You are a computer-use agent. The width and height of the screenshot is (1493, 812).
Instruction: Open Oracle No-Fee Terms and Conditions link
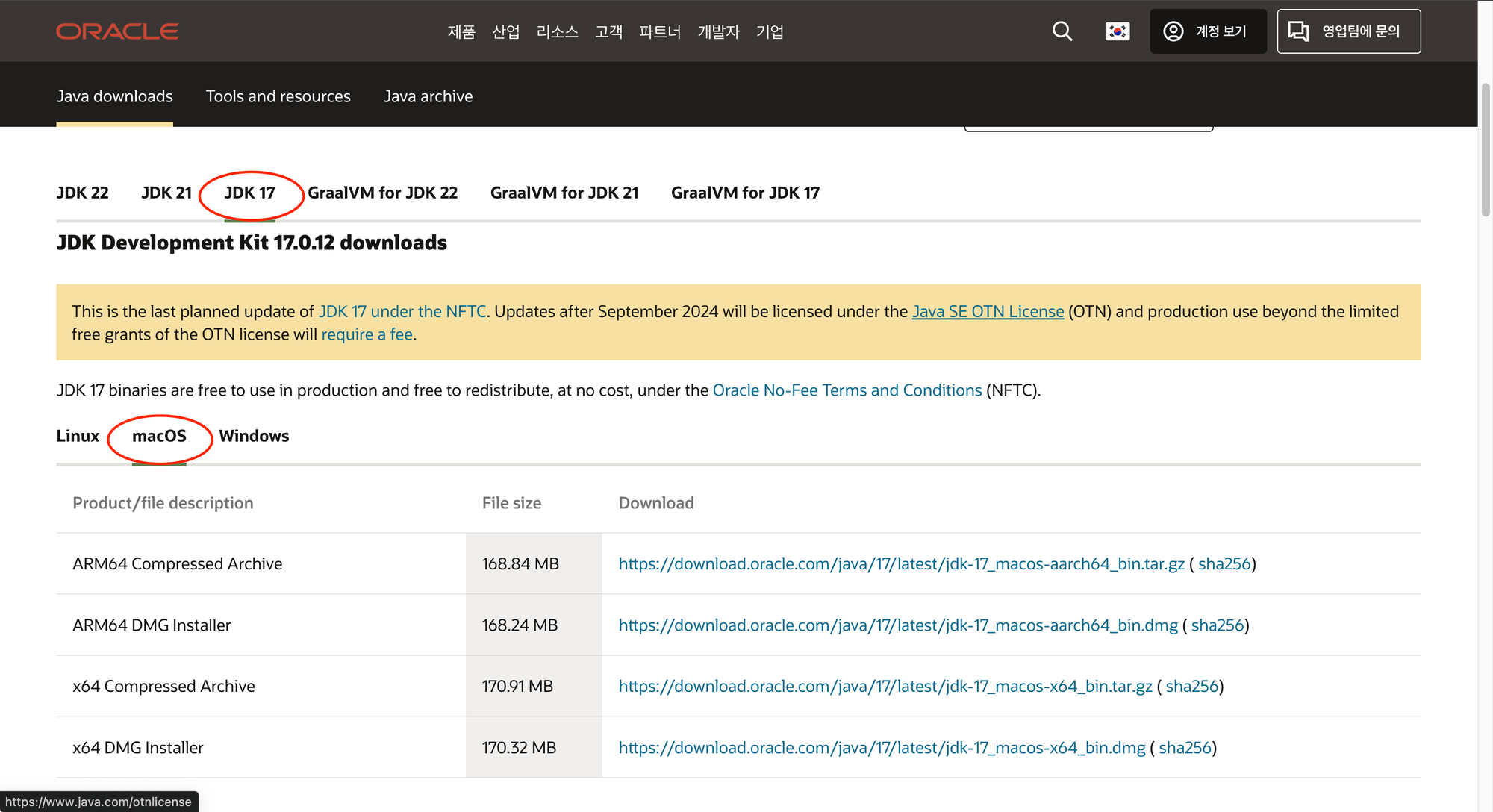[x=847, y=390]
